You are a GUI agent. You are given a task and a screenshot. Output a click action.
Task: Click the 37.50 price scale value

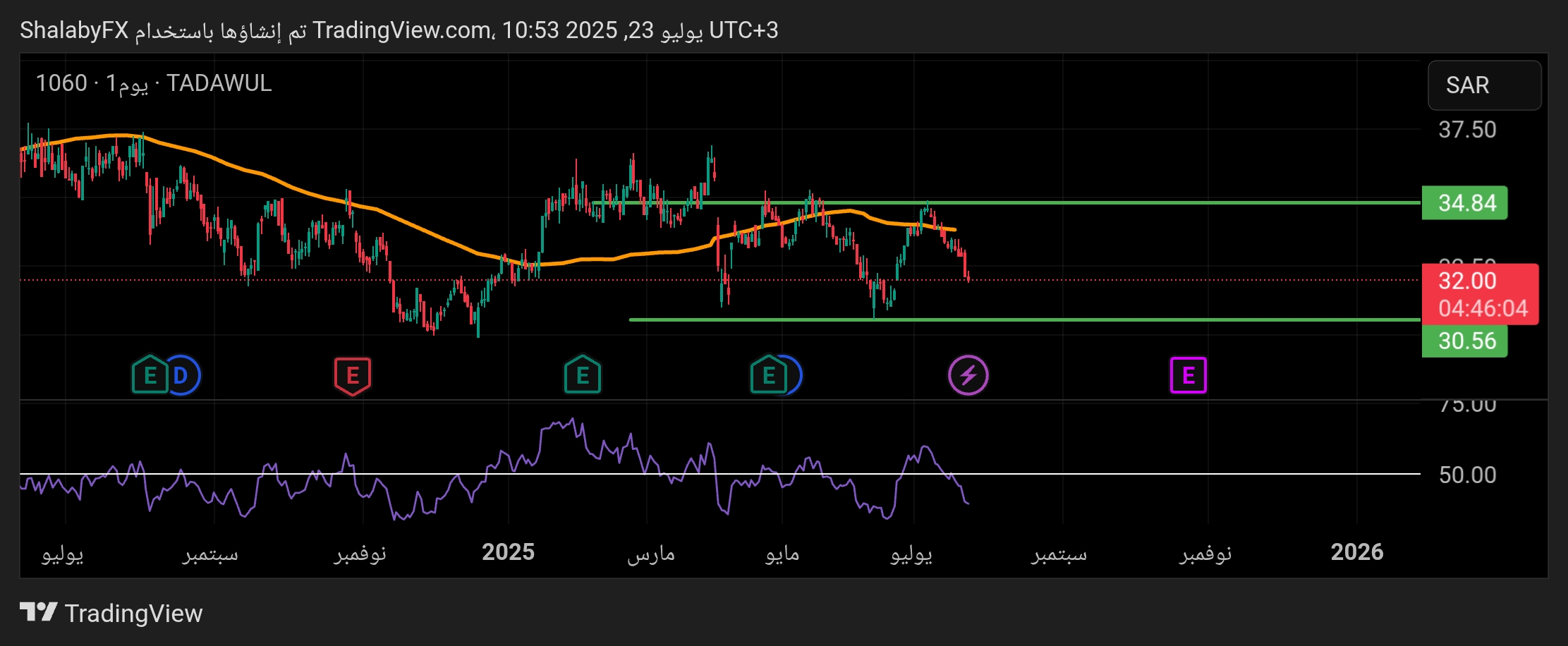point(1467,130)
